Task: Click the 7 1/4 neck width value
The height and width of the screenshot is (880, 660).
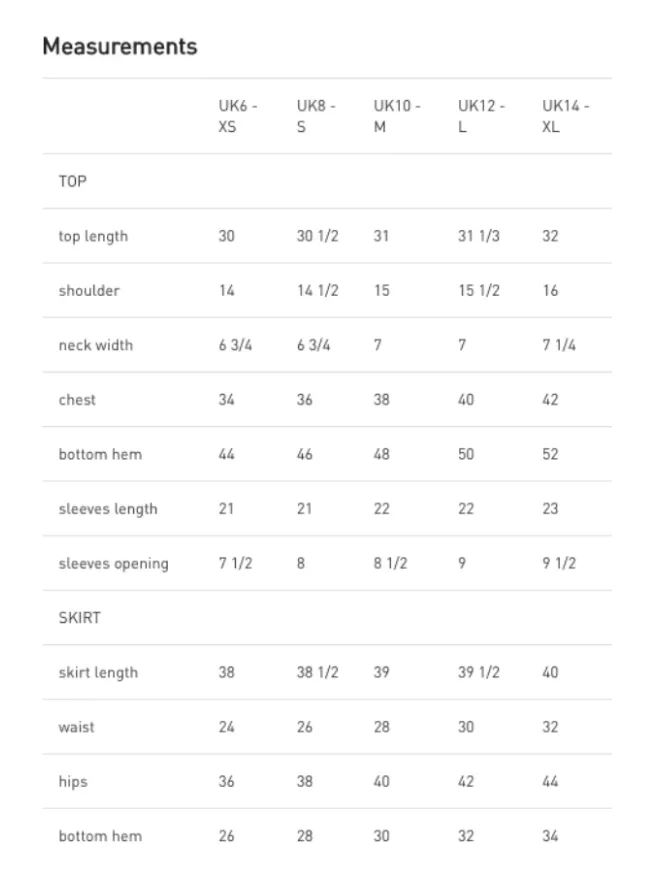Action: click(x=559, y=345)
